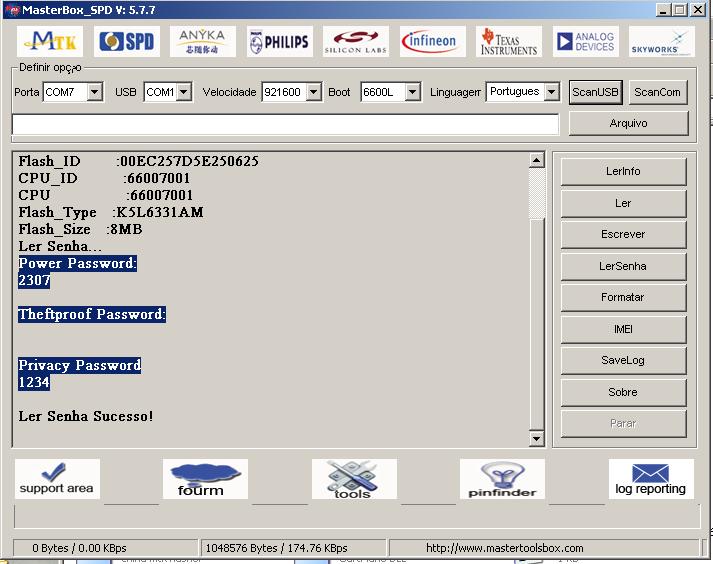Click the LerSenha button
The image size is (713, 564).
coord(623,266)
